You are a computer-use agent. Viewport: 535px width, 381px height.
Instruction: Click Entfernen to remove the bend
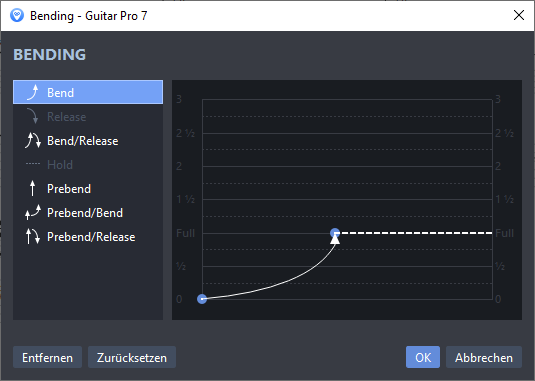point(47,357)
